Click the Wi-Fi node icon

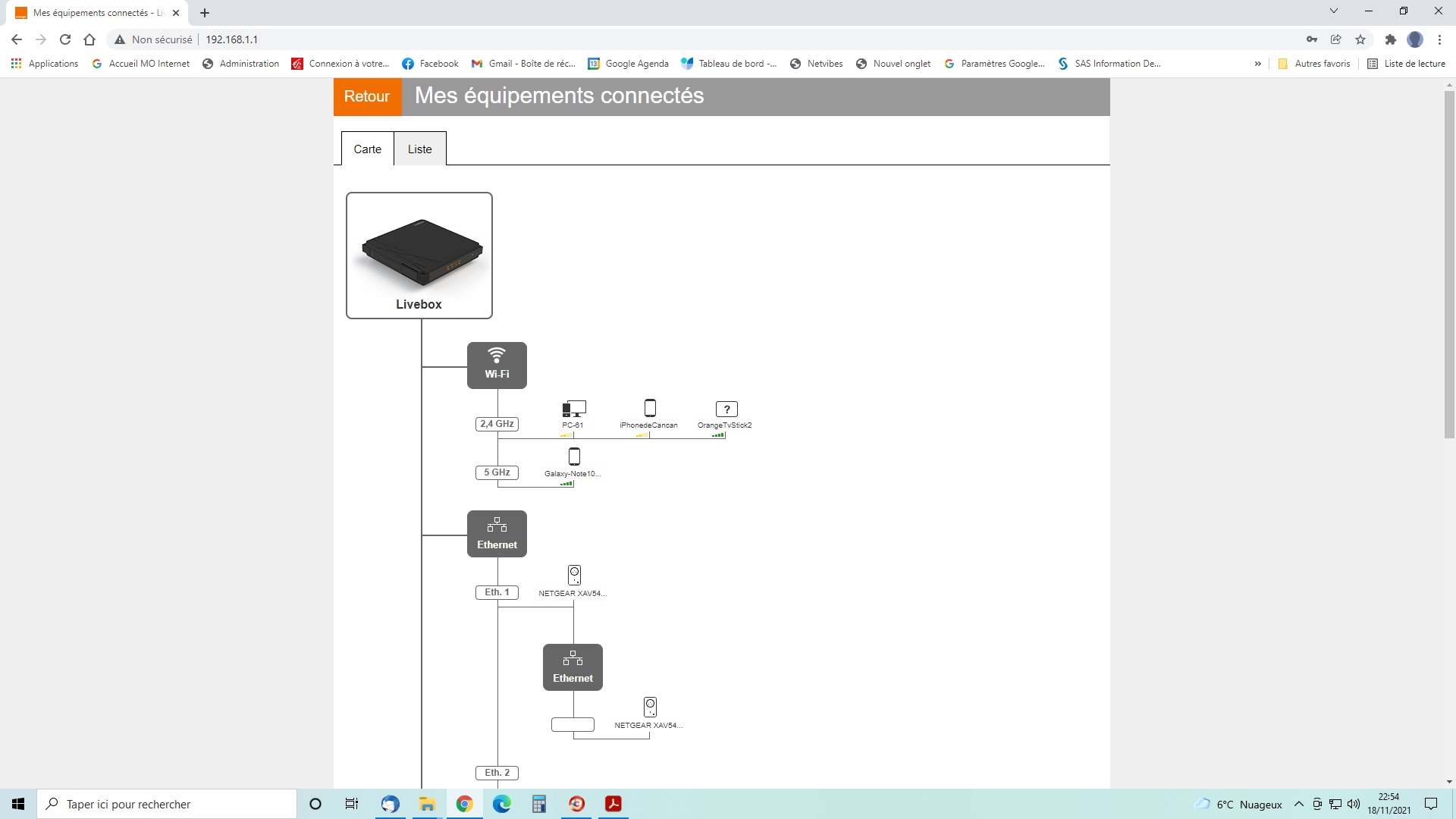click(497, 366)
